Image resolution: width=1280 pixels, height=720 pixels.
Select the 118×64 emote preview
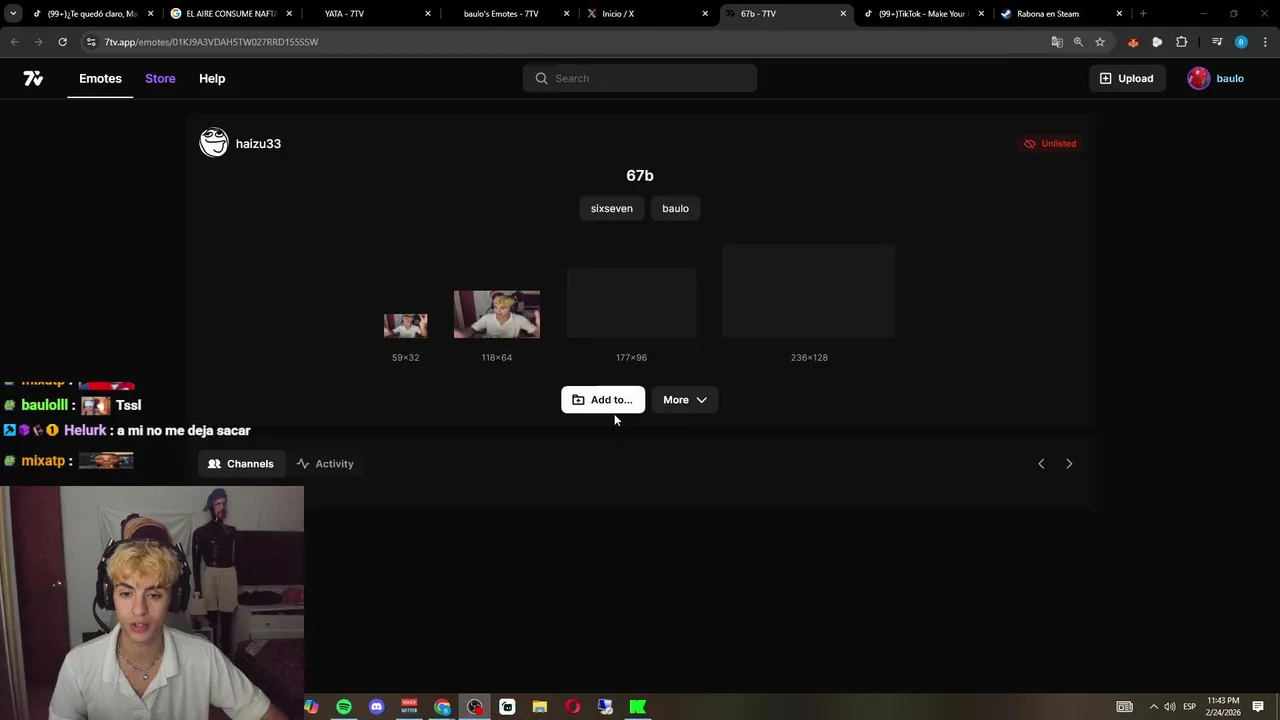[x=497, y=314]
